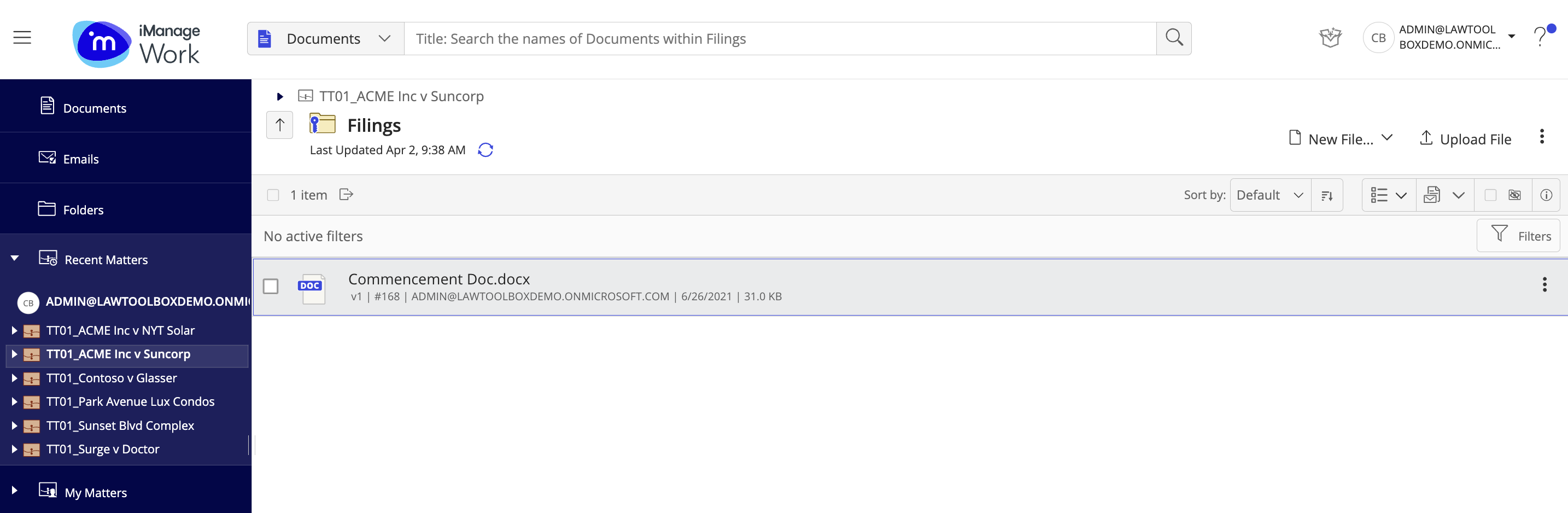Screen dimensions: 1568x513
Task: Expand TT01_ACME Inc v Suncorp matter
Action: 14,354
